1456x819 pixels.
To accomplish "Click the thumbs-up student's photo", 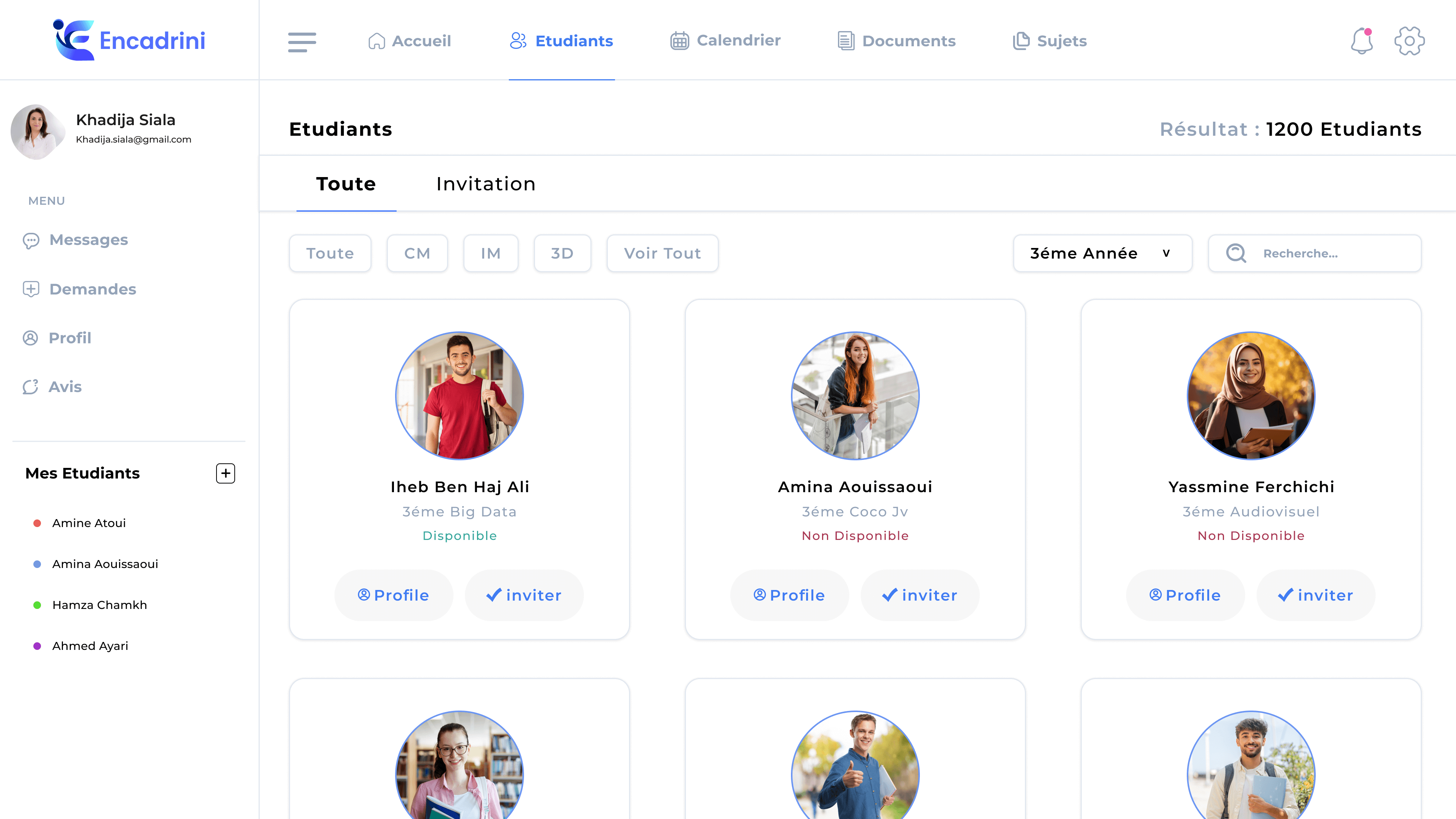I will [855, 765].
